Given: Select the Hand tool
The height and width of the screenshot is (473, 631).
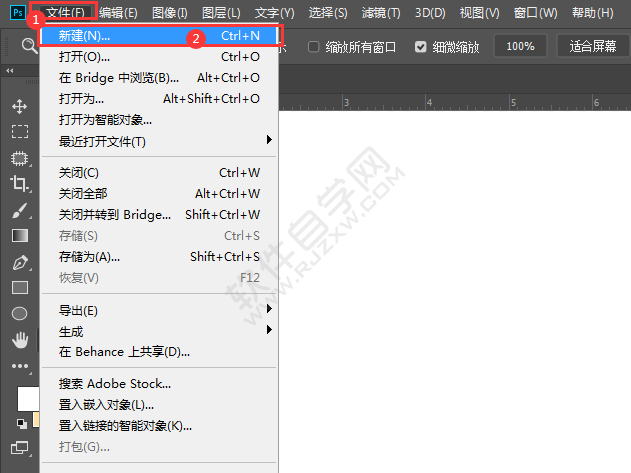Looking at the screenshot, I should pyautogui.click(x=20, y=340).
